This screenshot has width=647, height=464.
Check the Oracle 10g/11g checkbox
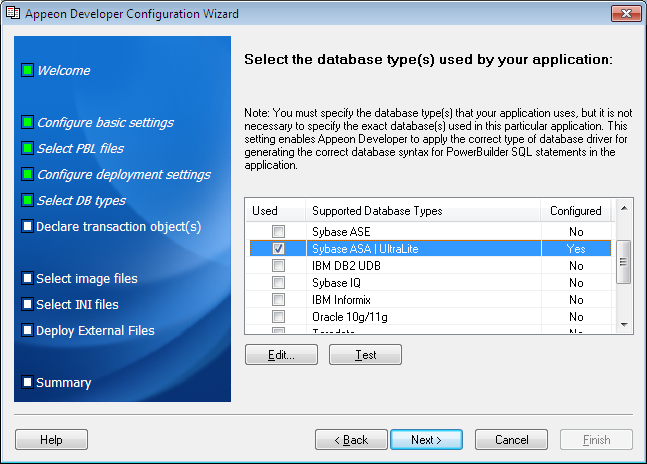tap(279, 316)
